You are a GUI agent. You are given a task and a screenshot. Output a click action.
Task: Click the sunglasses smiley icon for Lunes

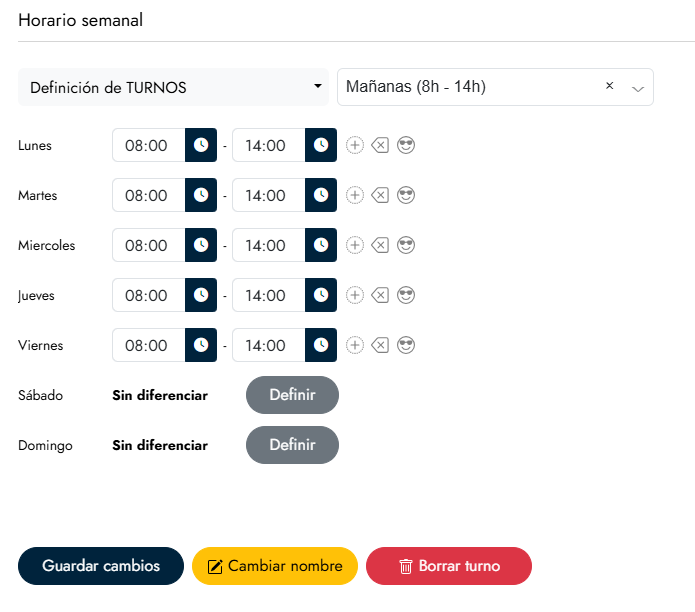coord(406,145)
